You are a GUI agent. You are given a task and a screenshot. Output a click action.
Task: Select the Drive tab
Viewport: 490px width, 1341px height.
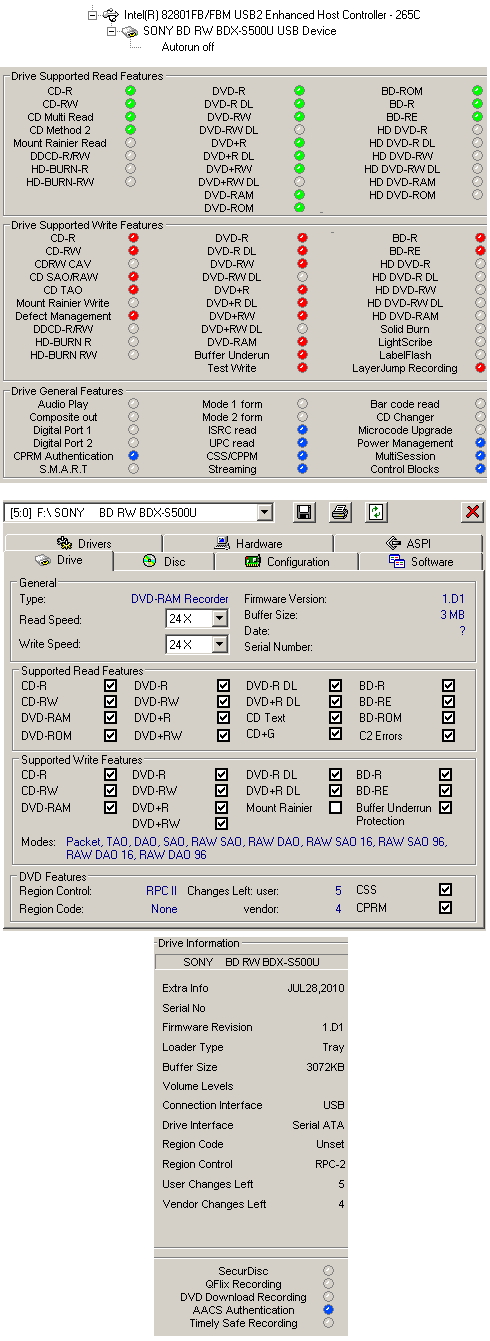coord(60,560)
